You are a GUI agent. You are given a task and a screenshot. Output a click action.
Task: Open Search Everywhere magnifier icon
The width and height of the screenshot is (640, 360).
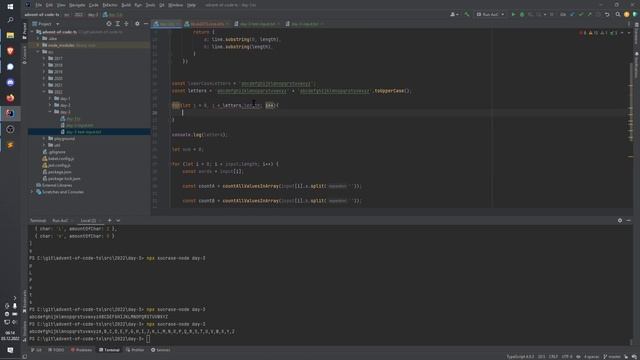[x=618, y=14]
